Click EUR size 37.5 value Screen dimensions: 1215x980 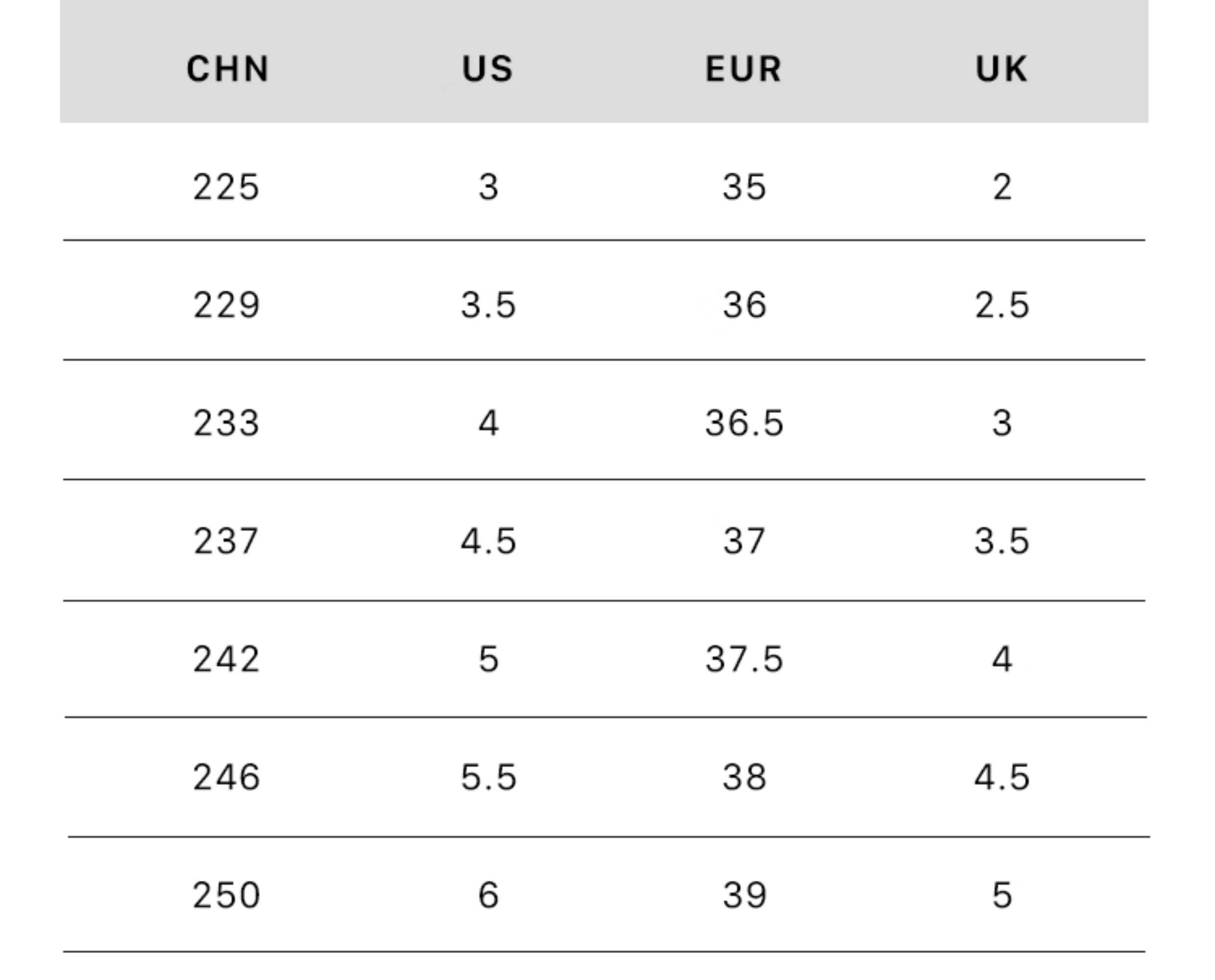click(x=744, y=659)
